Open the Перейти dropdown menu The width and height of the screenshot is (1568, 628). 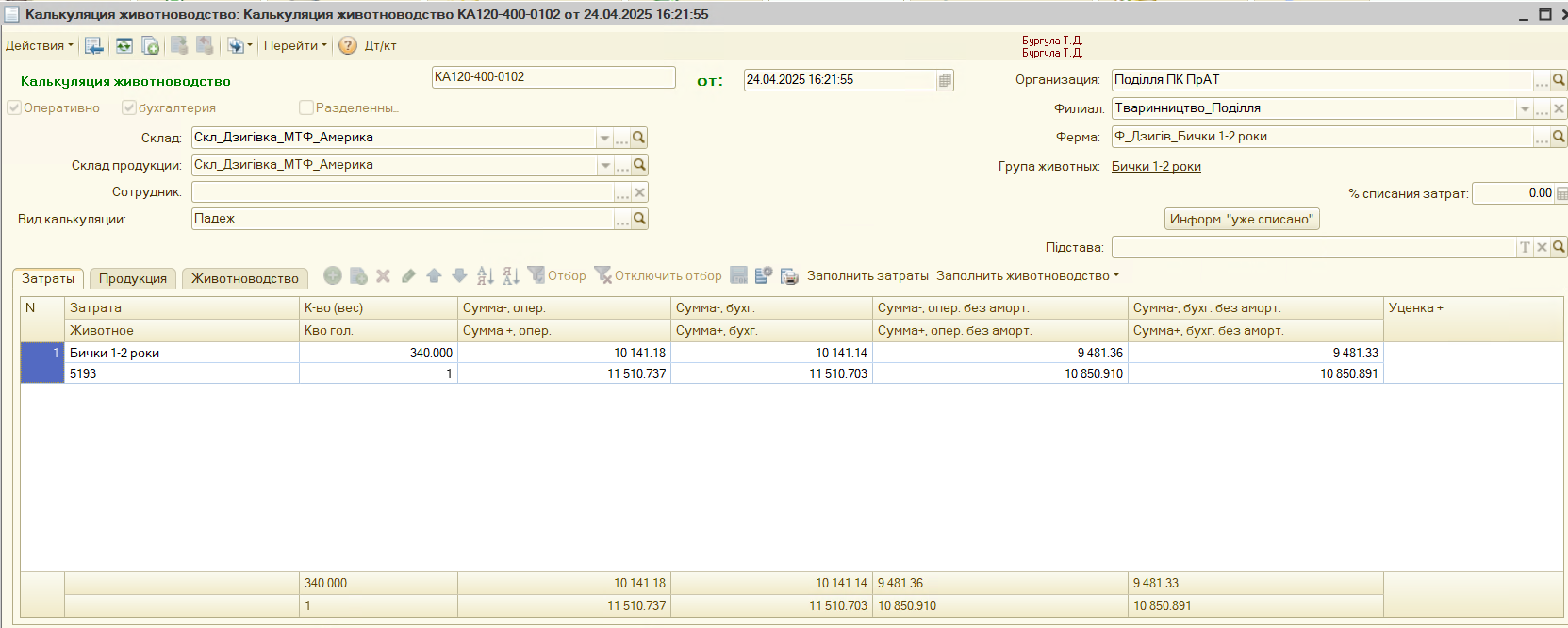pos(295,45)
